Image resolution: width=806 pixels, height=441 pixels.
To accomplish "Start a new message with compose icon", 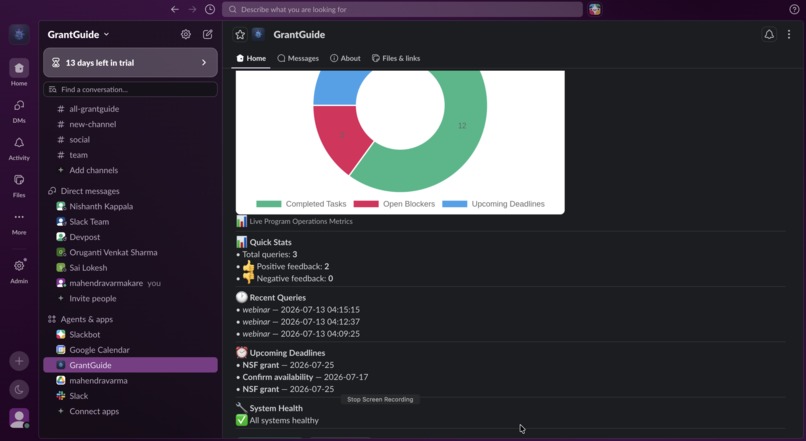I will coord(208,34).
